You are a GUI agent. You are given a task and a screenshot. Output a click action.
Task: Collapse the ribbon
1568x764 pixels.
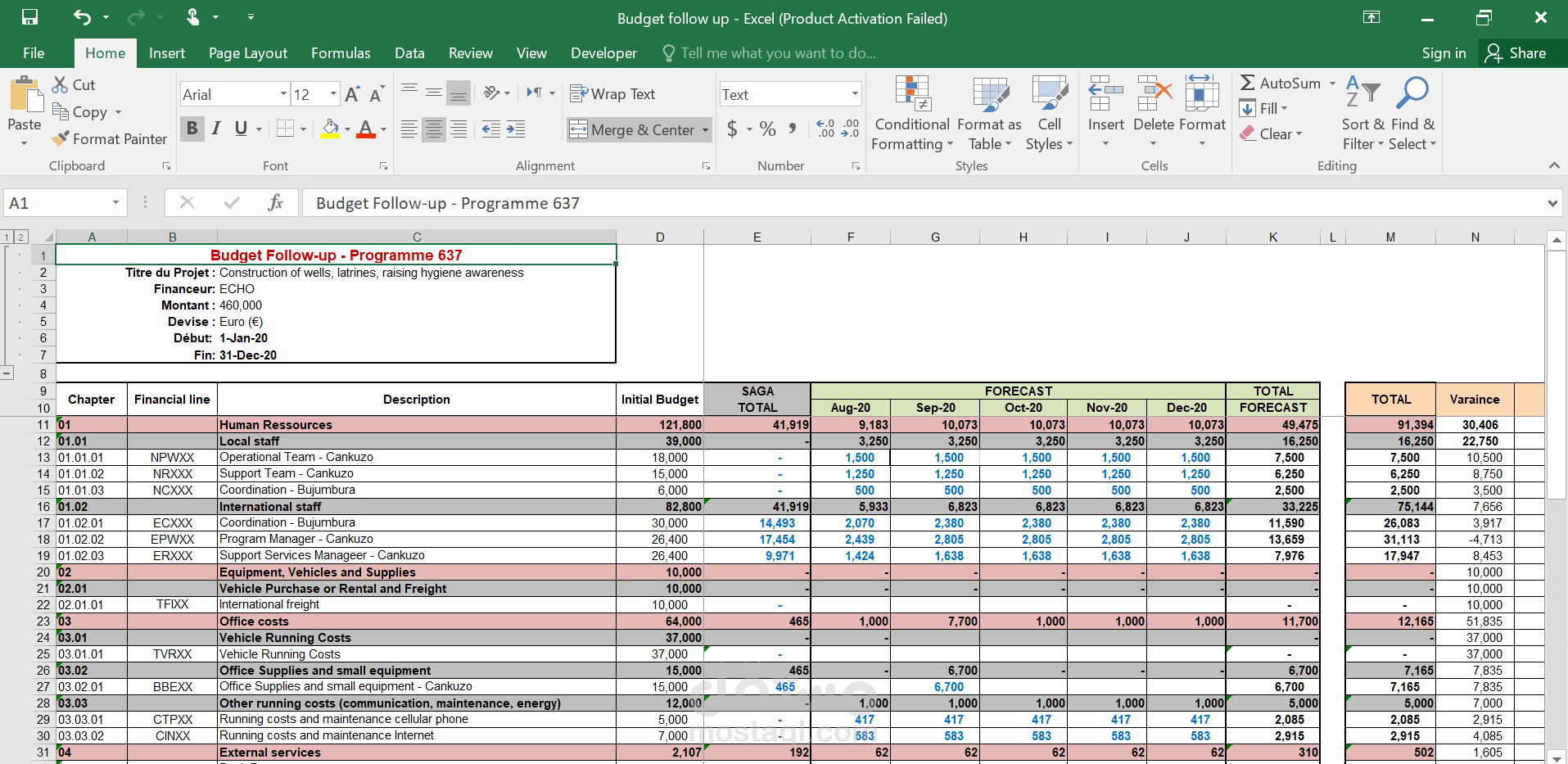(x=1553, y=165)
